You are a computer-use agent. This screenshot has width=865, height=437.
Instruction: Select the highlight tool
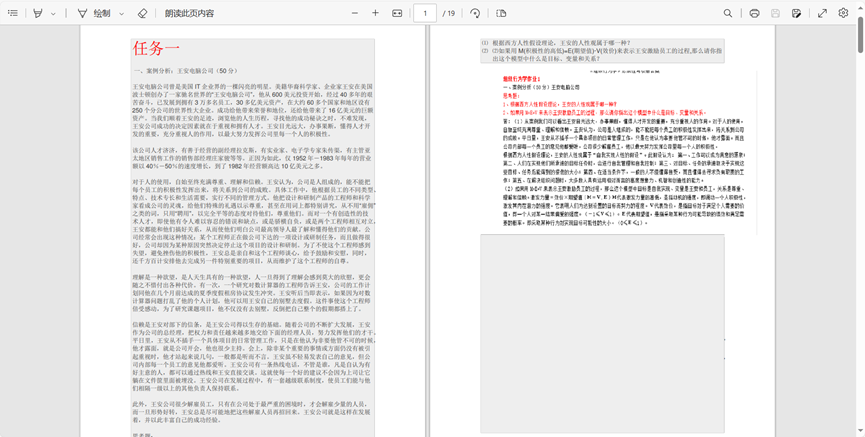point(38,14)
